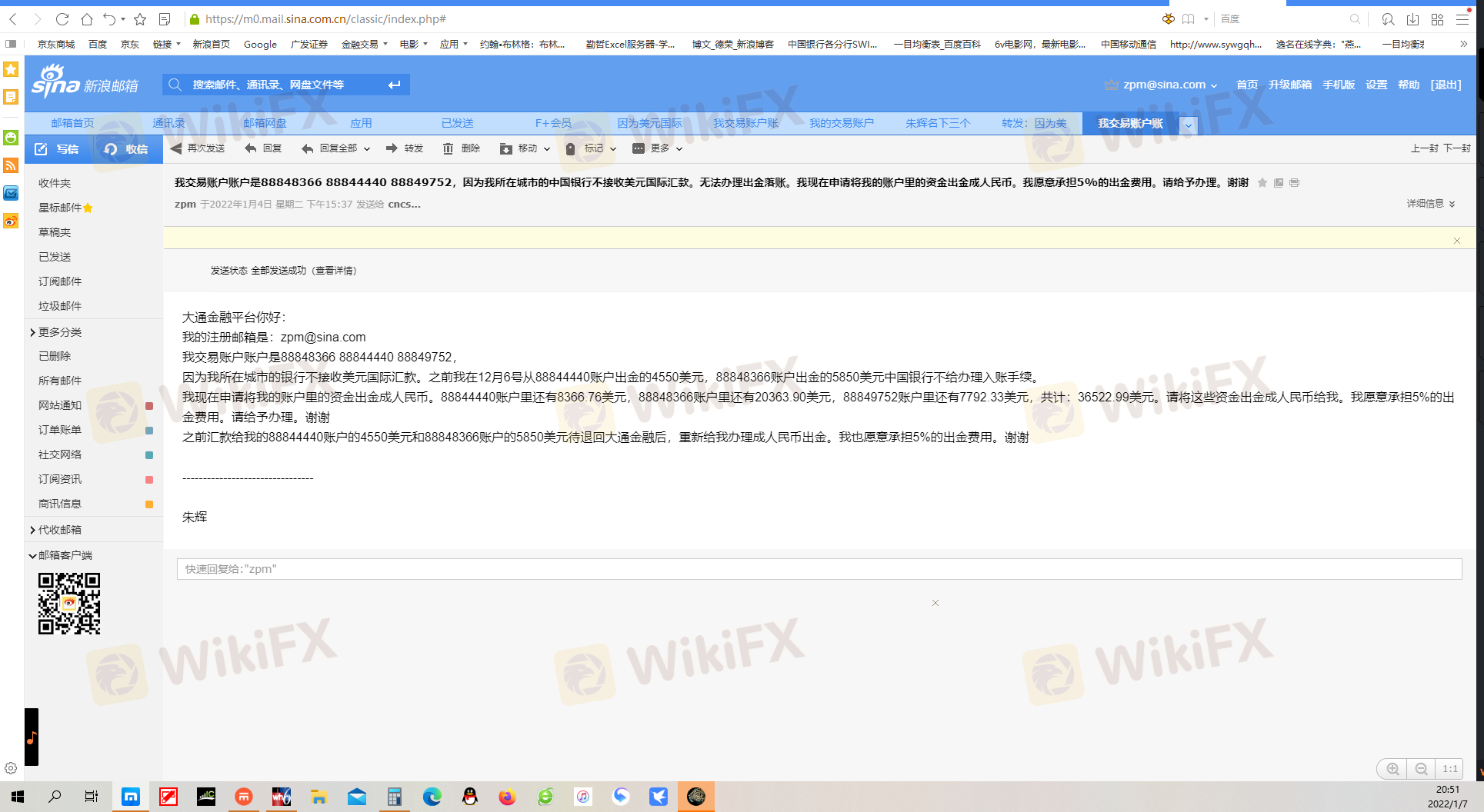Screen dimensions: 1484x812
Task: Open the email in a new window icon
Action: tap(1279, 183)
